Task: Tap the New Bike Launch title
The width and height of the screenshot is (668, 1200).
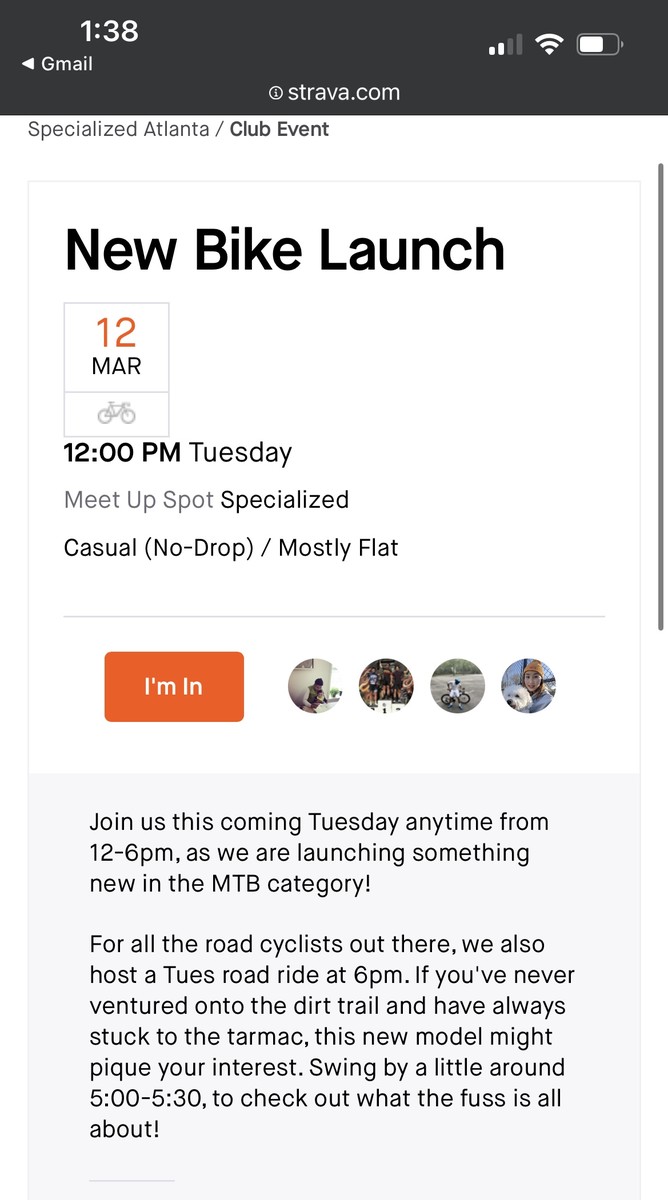Action: pyautogui.click(x=285, y=249)
